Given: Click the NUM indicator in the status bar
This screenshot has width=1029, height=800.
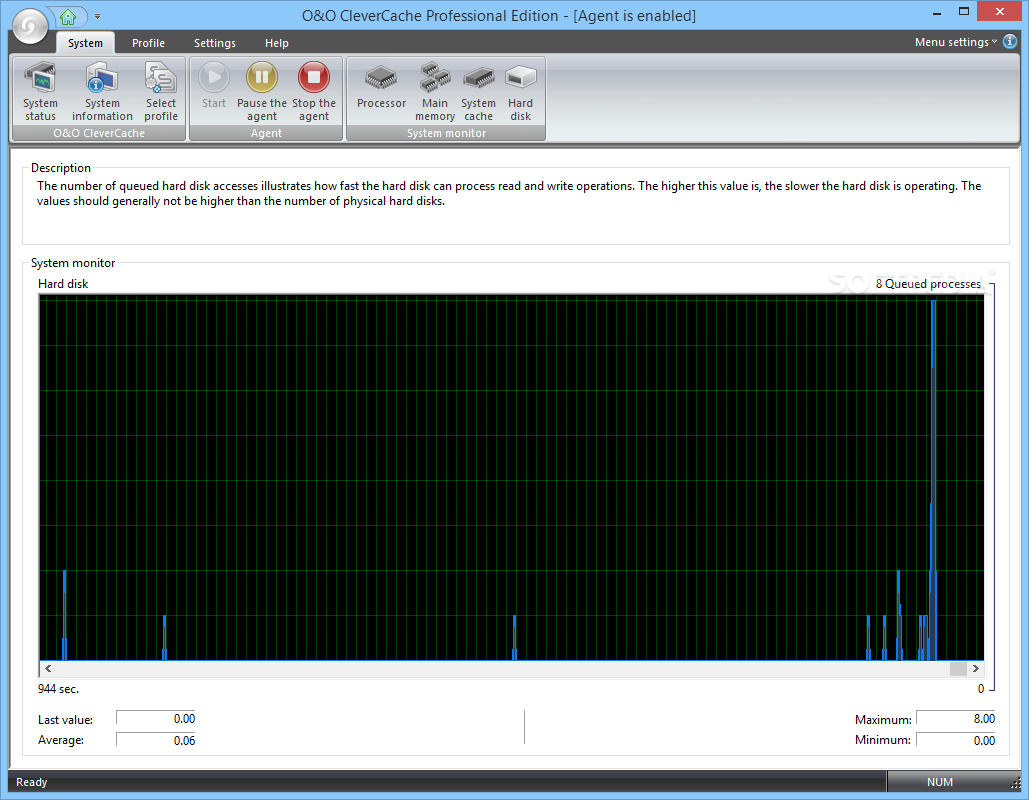Looking at the screenshot, I should pos(940,782).
